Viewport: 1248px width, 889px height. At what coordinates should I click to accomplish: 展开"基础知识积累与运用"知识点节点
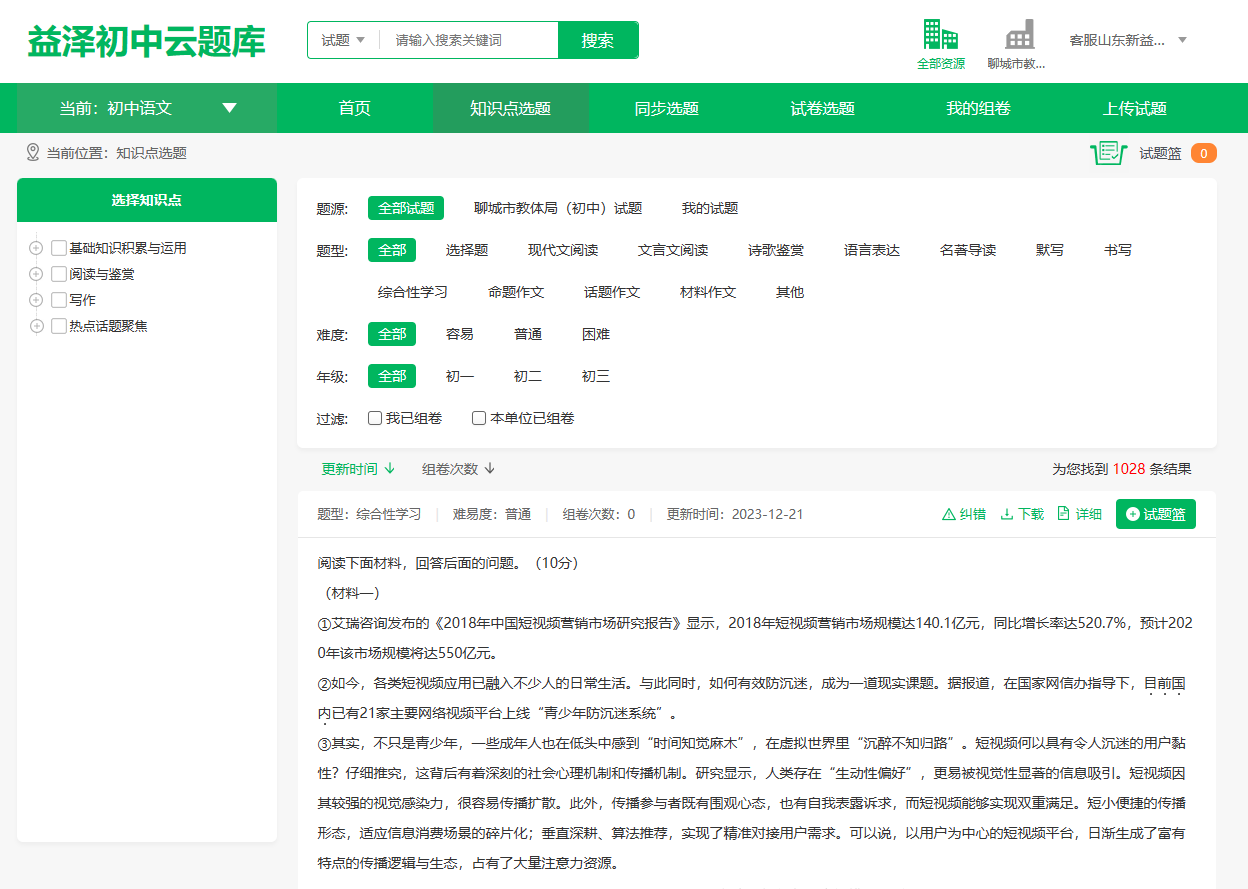click(x=35, y=247)
